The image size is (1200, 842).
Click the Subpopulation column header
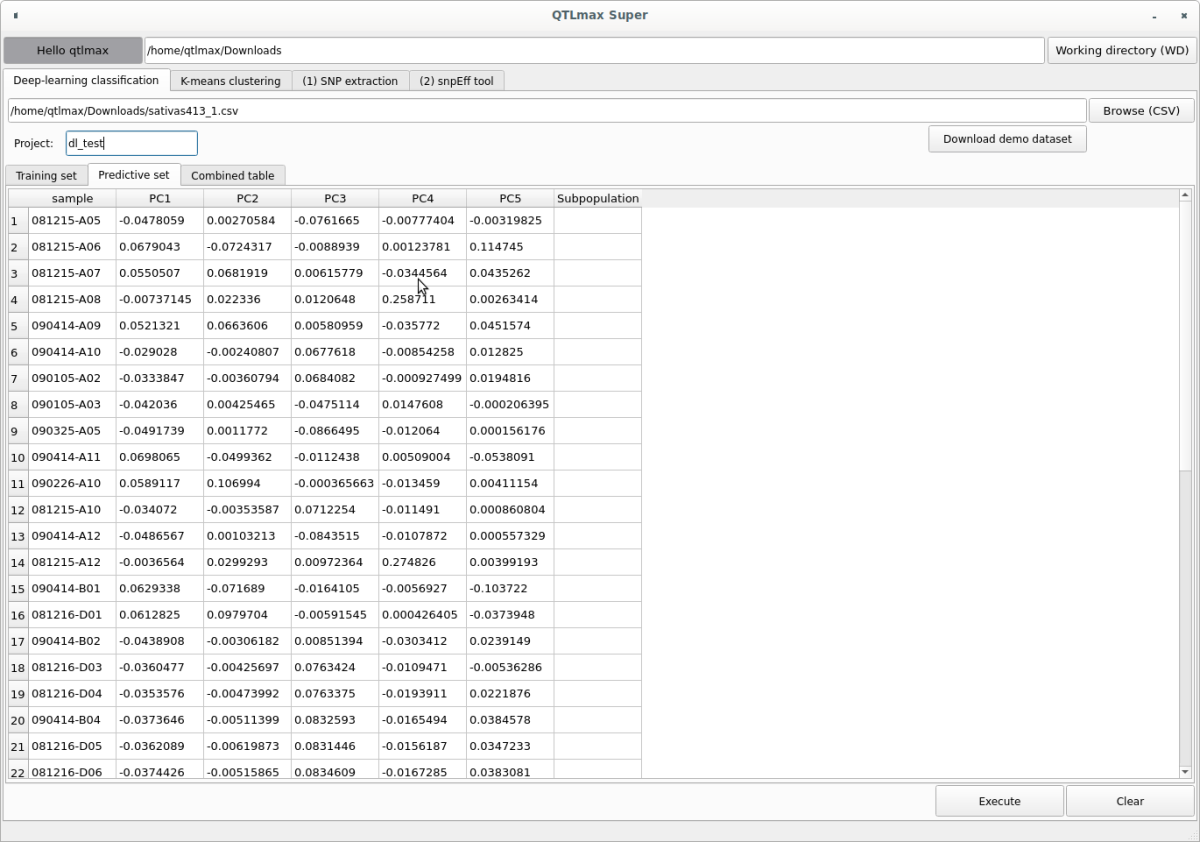[x=597, y=198]
